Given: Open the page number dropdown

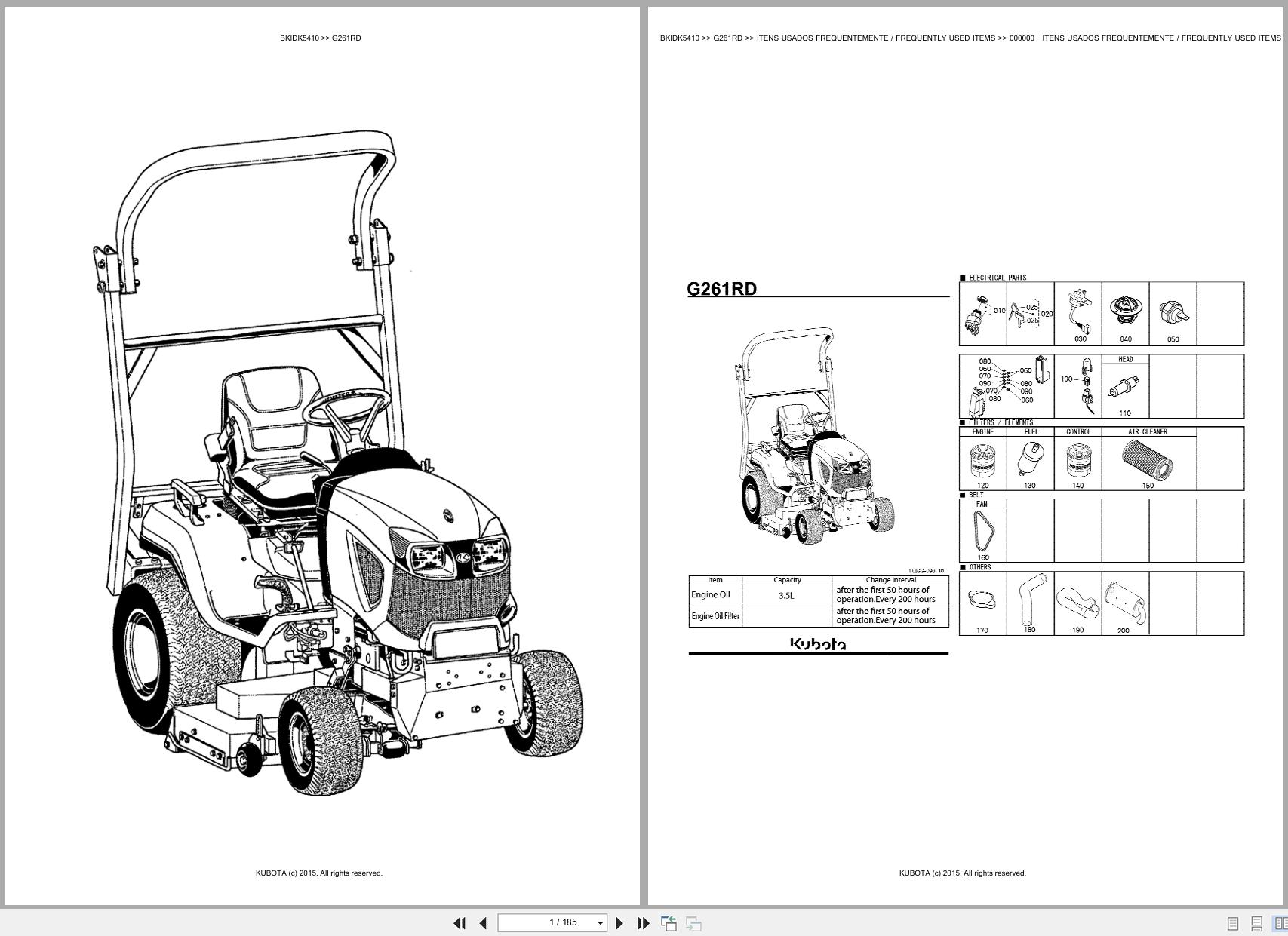Looking at the screenshot, I should click(600, 923).
